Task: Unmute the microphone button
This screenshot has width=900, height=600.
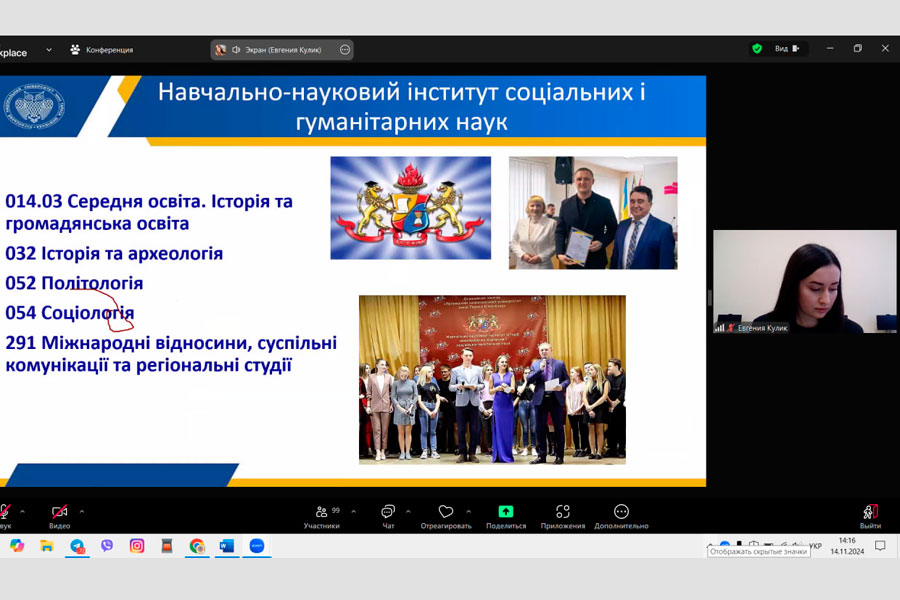Action: tap(5, 516)
